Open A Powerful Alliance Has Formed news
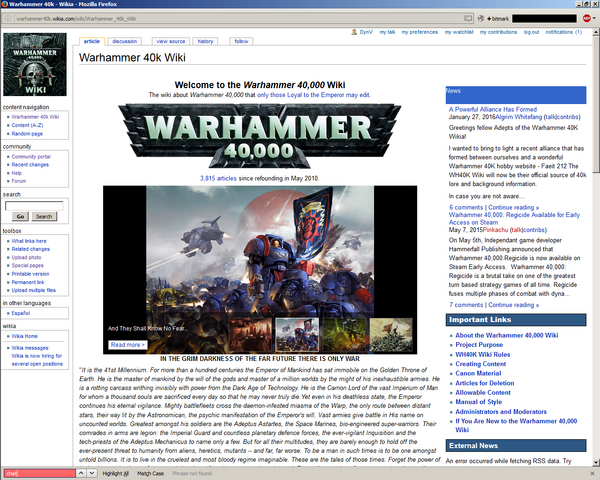600x480 pixels. [493, 109]
